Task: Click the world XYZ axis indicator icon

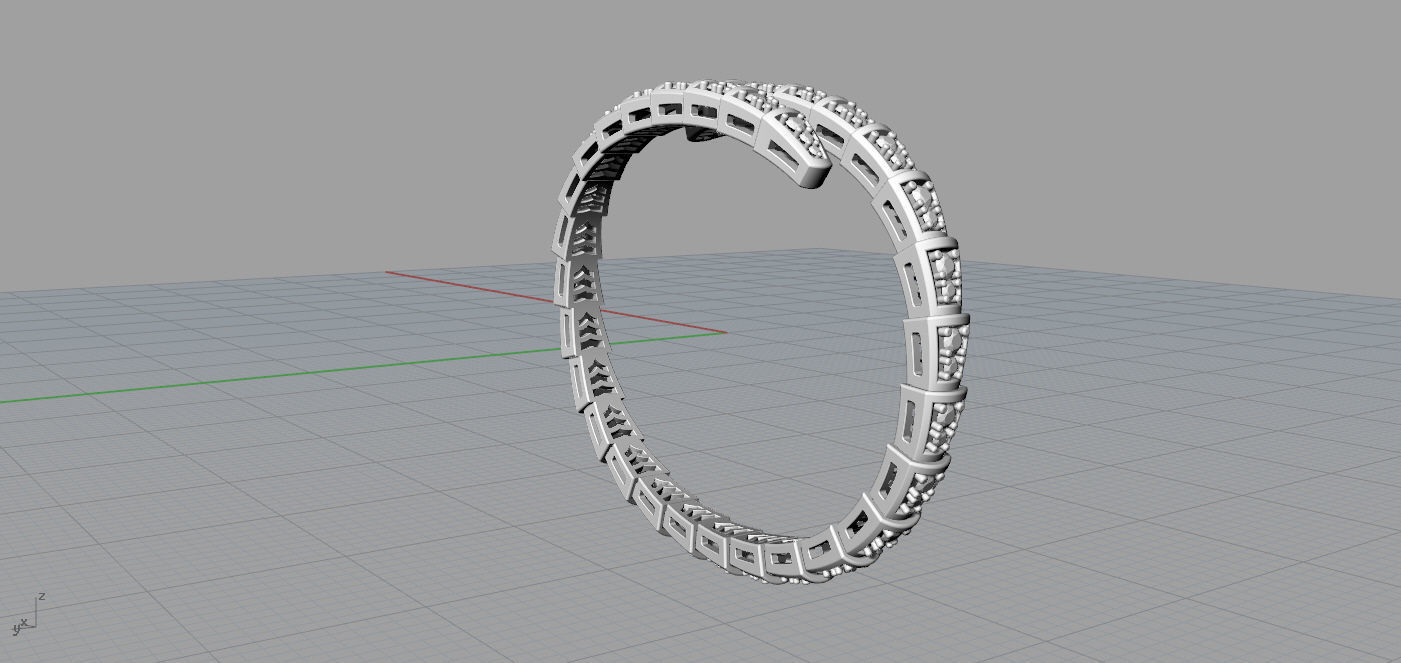Action: pos(28,615)
